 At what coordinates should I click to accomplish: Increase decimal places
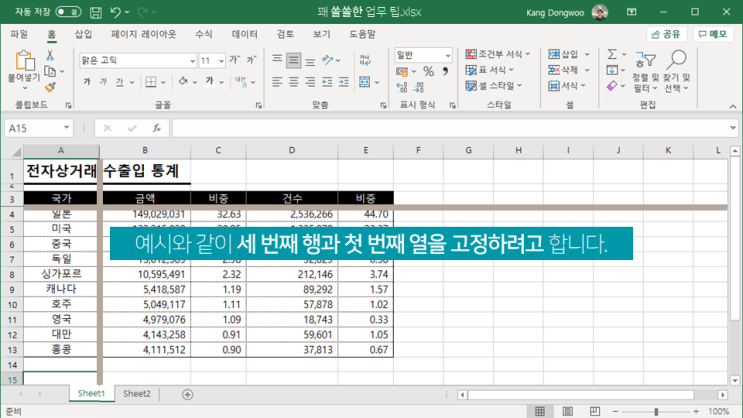point(402,88)
